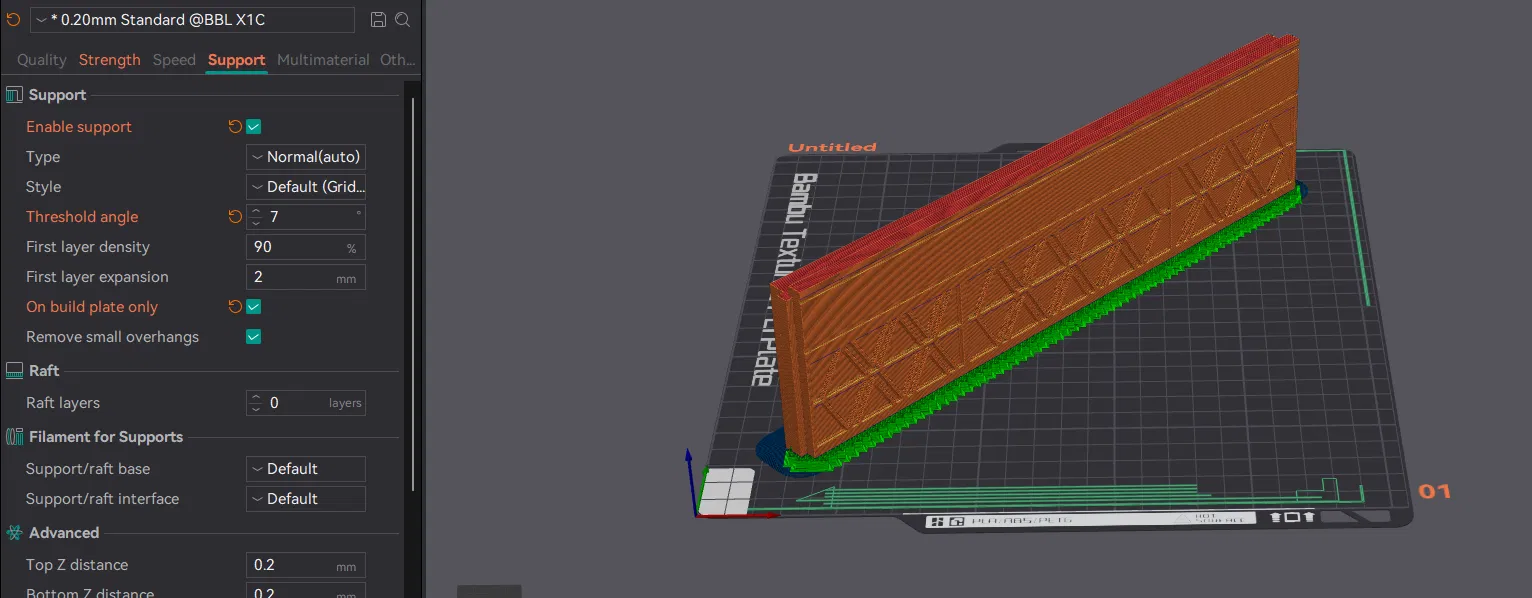Image resolution: width=1532 pixels, height=598 pixels.
Task: Increase Raft layers with up arrow
Action: tap(256, 397)
